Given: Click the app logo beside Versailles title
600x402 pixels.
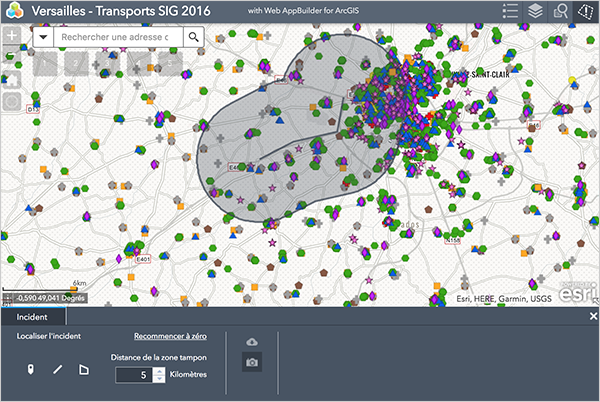Looking at the screenshot, I should click(x=15, y=11).
